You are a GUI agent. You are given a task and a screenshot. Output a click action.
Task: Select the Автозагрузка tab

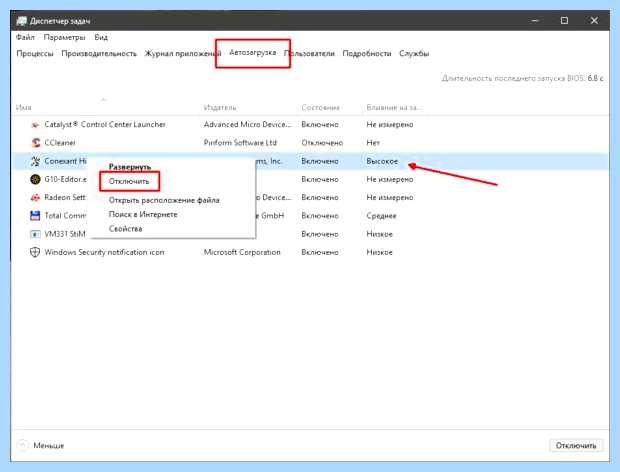click(x=253, y=53)
